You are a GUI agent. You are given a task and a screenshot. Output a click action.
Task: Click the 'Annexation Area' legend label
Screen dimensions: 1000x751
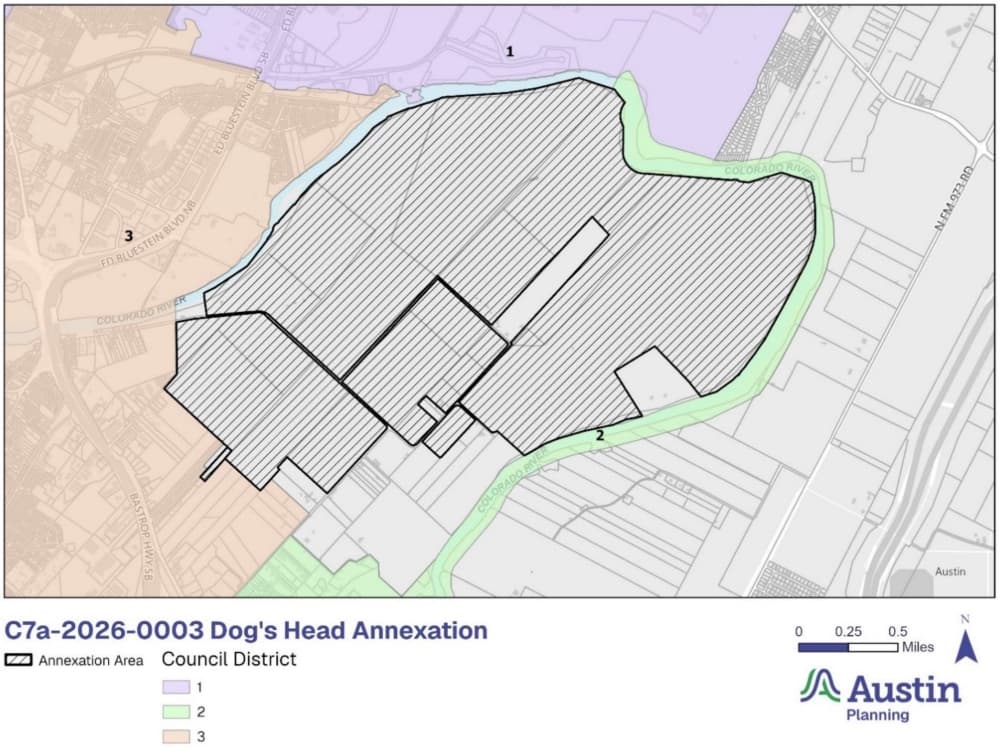coord(91,660)
